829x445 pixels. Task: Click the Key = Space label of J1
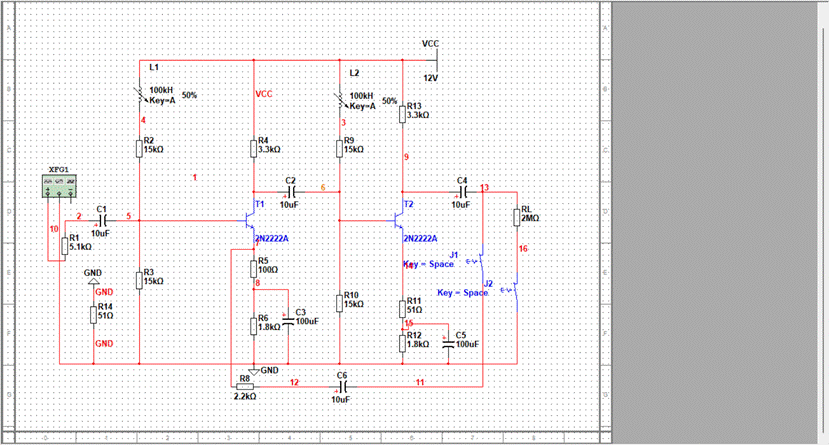point(428,264)
